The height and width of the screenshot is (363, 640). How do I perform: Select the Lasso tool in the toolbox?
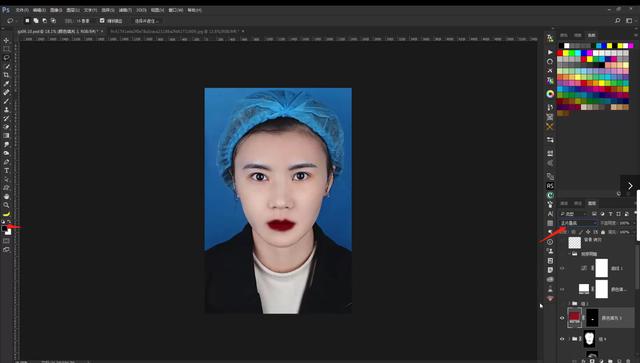[6, 58]
